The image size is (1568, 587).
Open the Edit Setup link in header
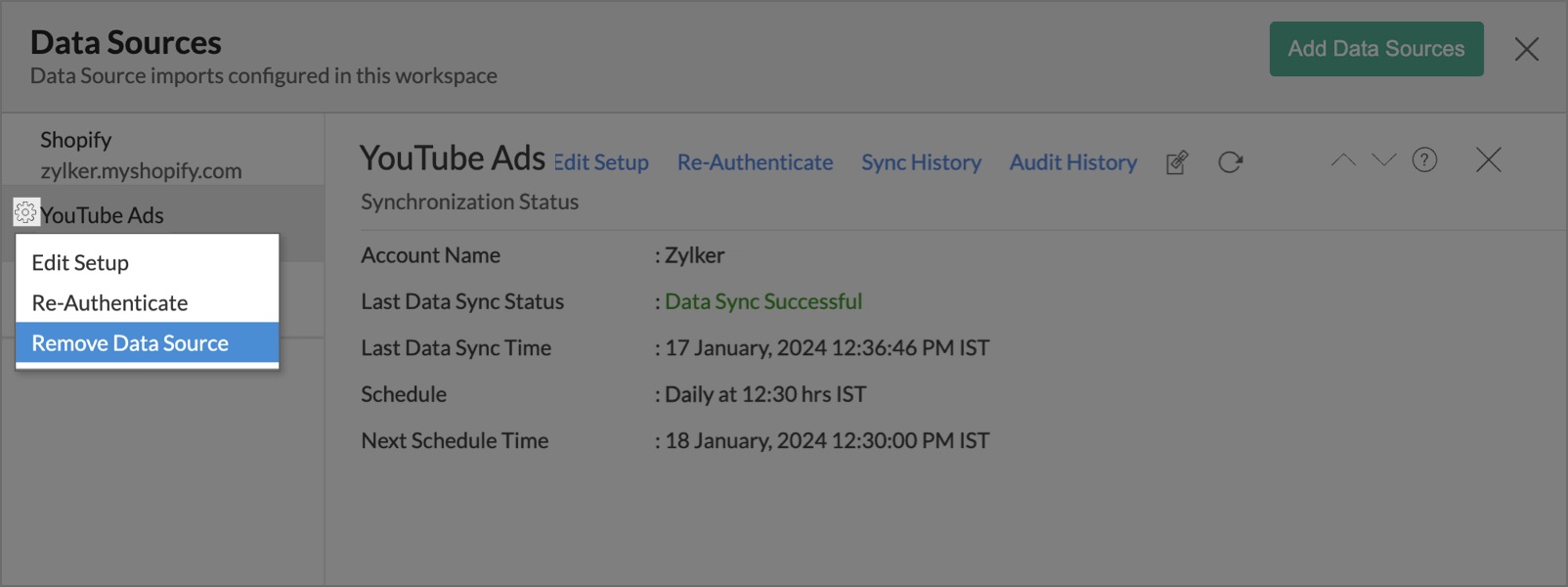[601, 162]
